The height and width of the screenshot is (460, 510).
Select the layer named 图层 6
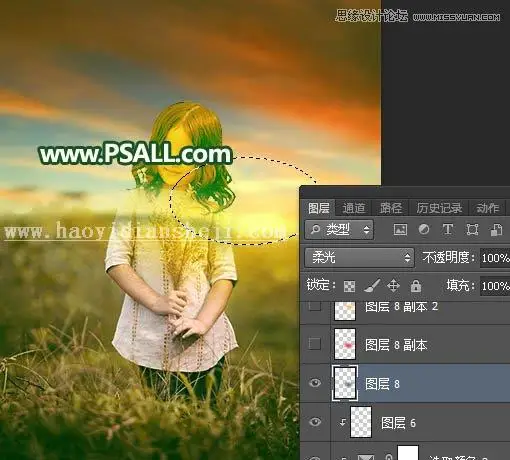tap(398, 423)
